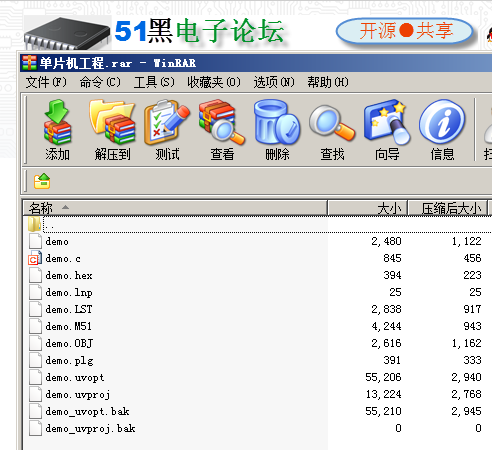Show archive 信息 (Info) icon
This screenshot has width=492, height=450.
pos(442,121)
